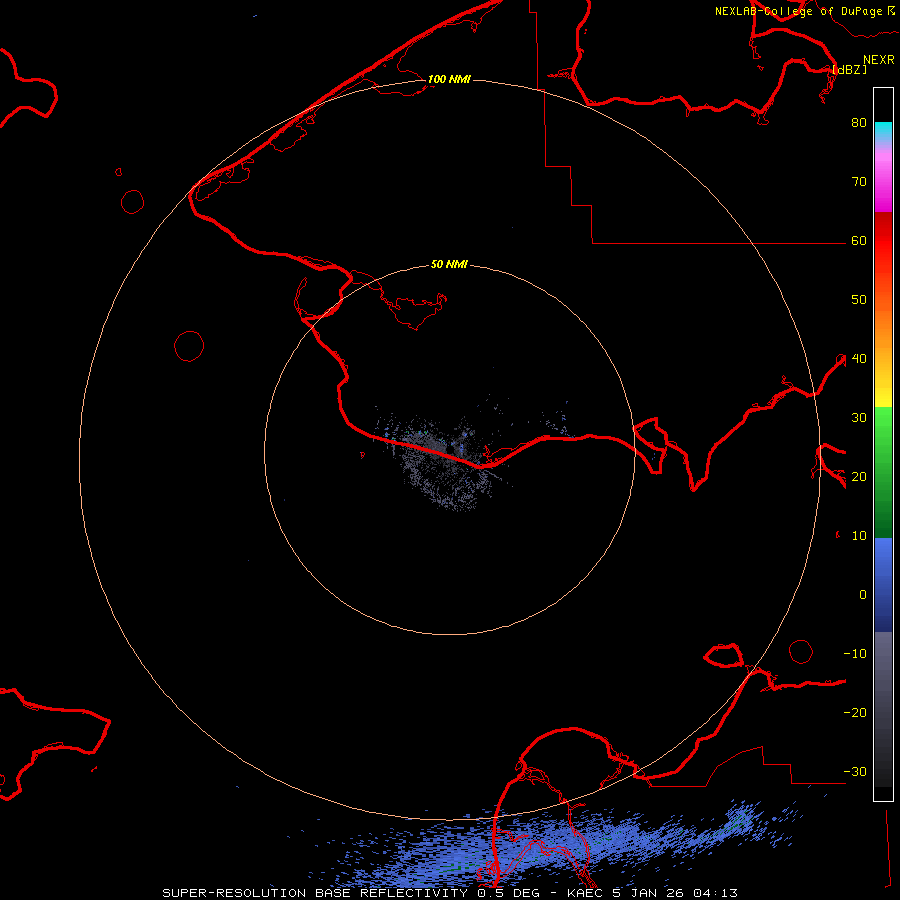Click the [dBZ] units label
Viewport: 900px width, 900px height.
pyautogui.click(x=849, y=69)
